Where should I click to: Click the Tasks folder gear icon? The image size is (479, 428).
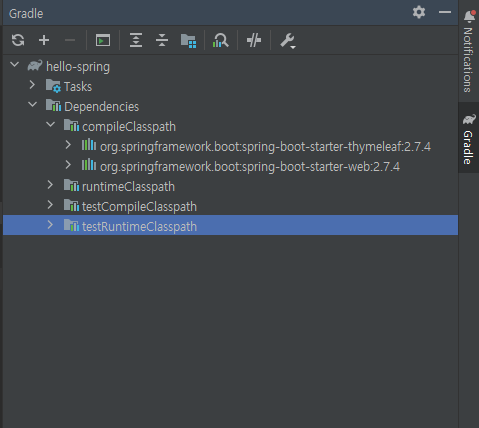click(53, 86)
